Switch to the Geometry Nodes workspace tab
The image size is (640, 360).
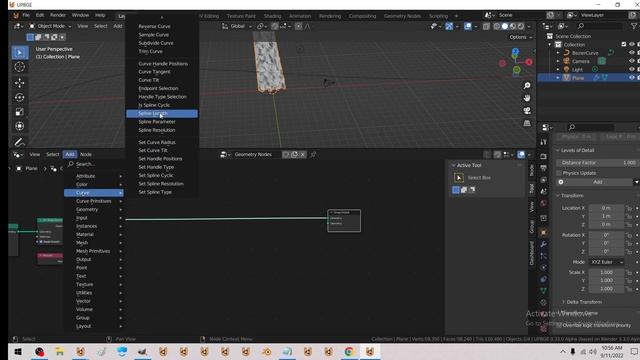tap(402, 16)
